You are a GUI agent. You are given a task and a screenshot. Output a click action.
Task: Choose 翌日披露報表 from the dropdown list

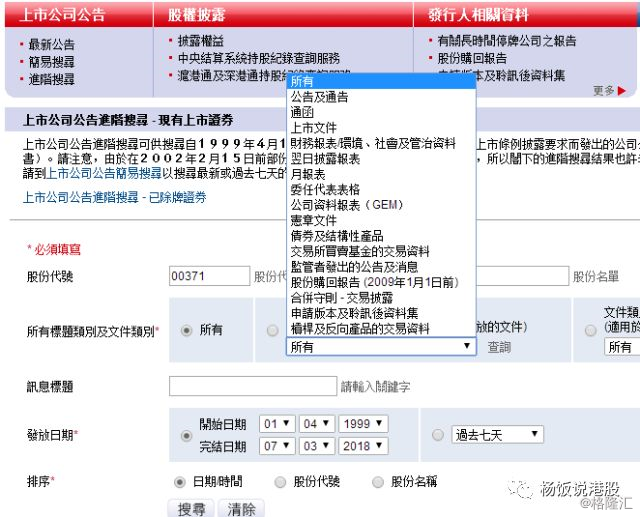[x=381, y=159]
